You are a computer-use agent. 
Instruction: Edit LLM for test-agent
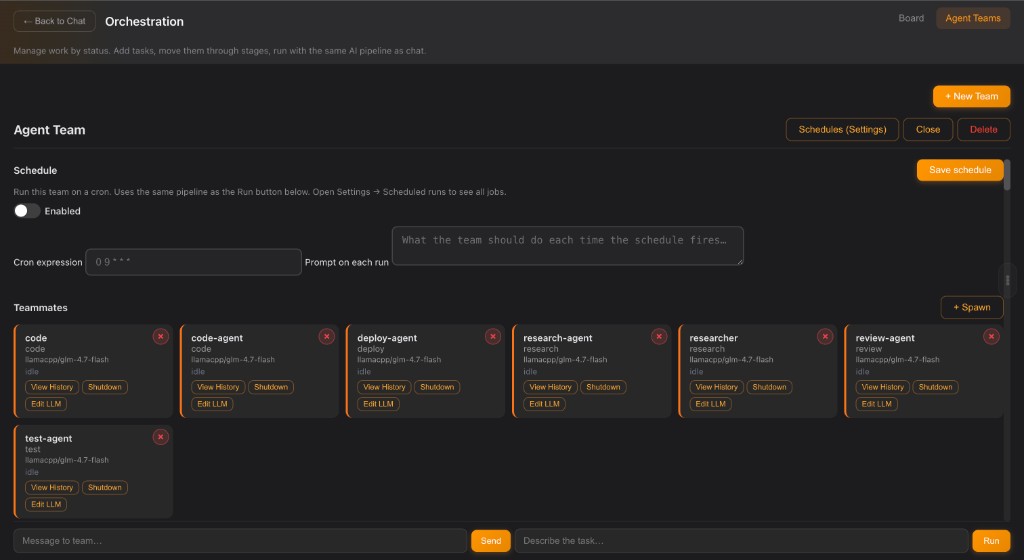[46, 505]
